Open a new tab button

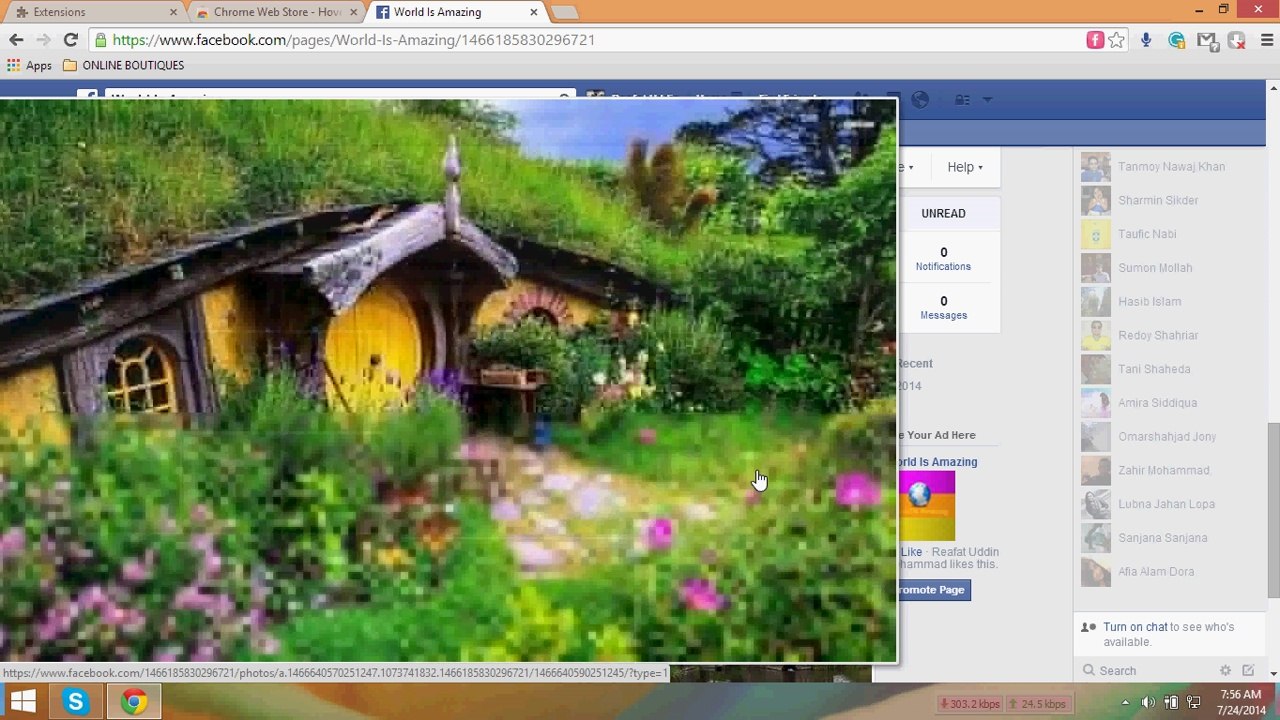[564, 12]
